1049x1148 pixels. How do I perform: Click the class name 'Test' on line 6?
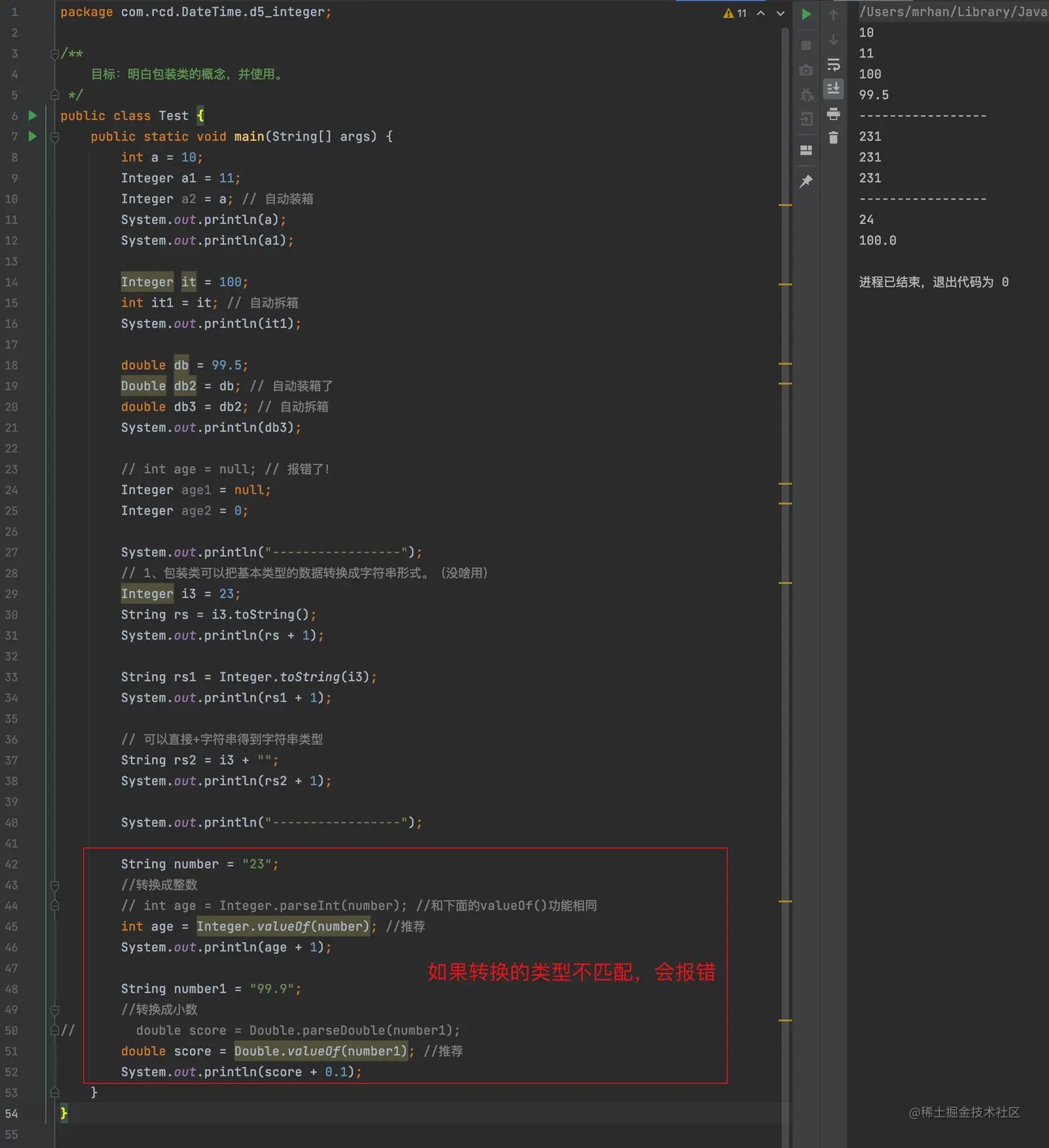click(173, 116)
